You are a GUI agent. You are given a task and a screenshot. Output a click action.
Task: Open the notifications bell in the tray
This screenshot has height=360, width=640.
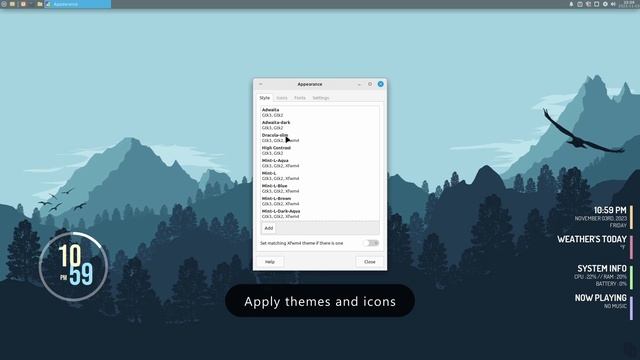coord(571,4)
